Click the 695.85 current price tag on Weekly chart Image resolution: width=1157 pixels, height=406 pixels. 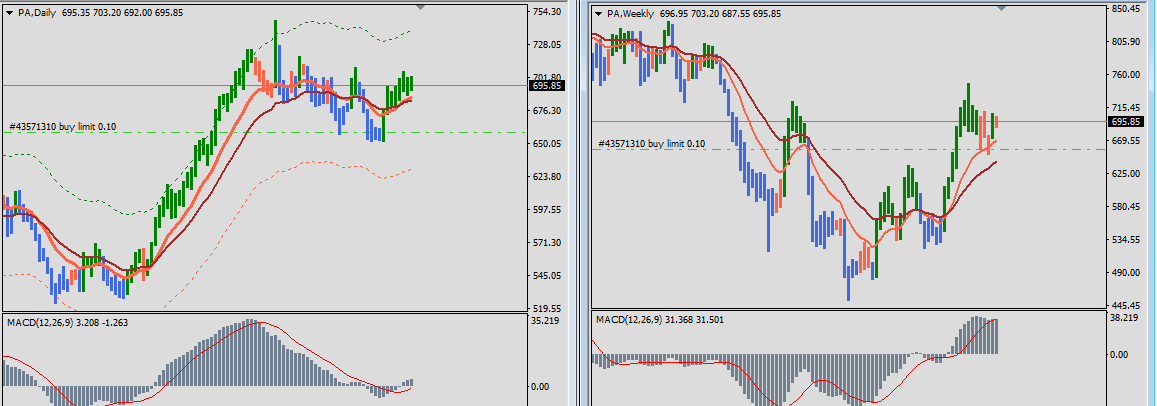point(1125,121)
